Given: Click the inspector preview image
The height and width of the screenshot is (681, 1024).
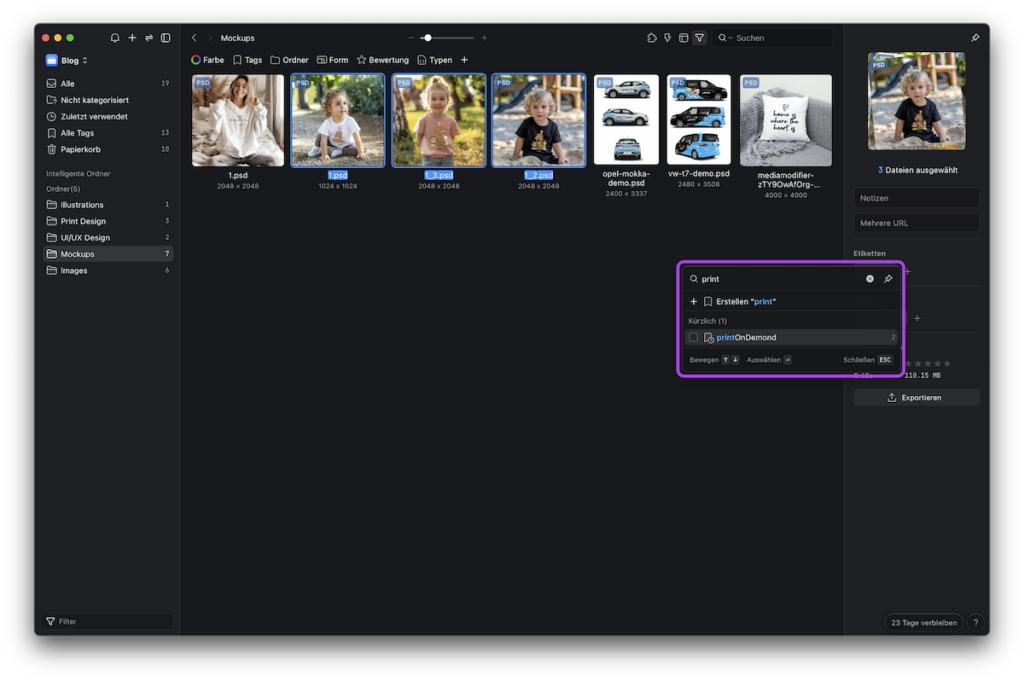Looking at the screenshot, I should pos(917,101).
